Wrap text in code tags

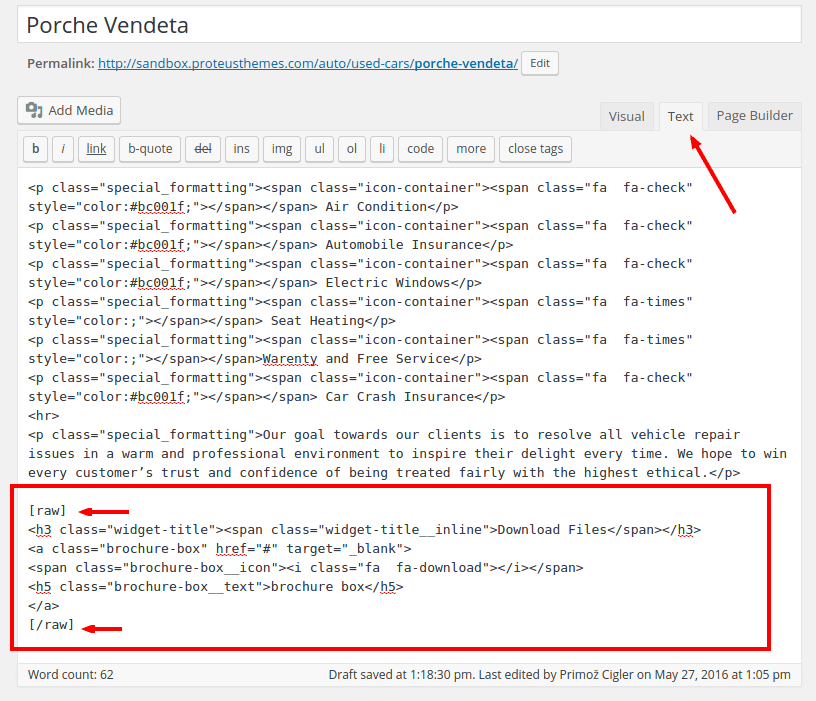(x=420, y=148)
